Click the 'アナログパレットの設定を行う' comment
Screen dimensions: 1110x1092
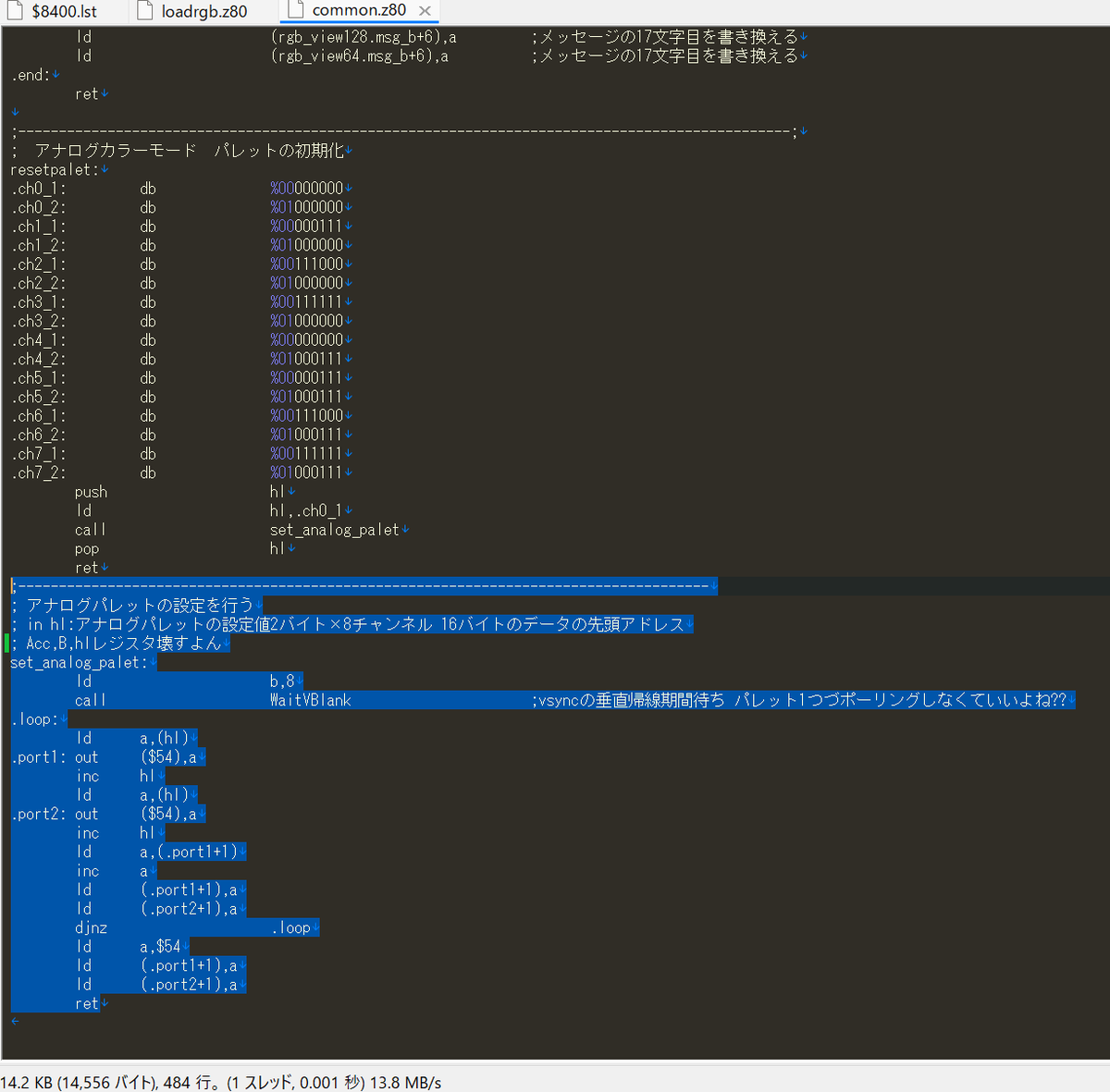coord(132,606)
